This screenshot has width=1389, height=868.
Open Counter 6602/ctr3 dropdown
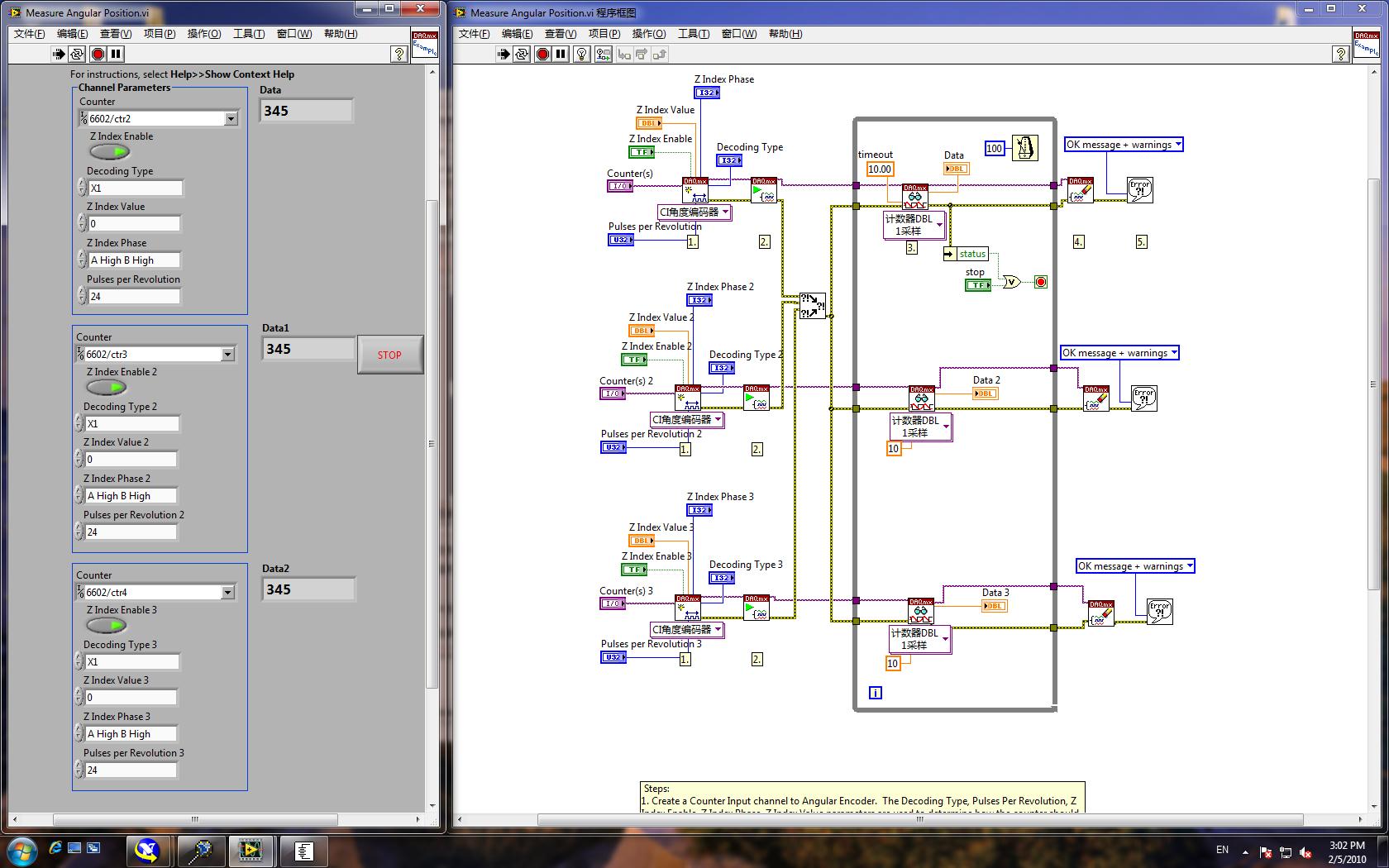pyautogui.click(x=227, y=355)
